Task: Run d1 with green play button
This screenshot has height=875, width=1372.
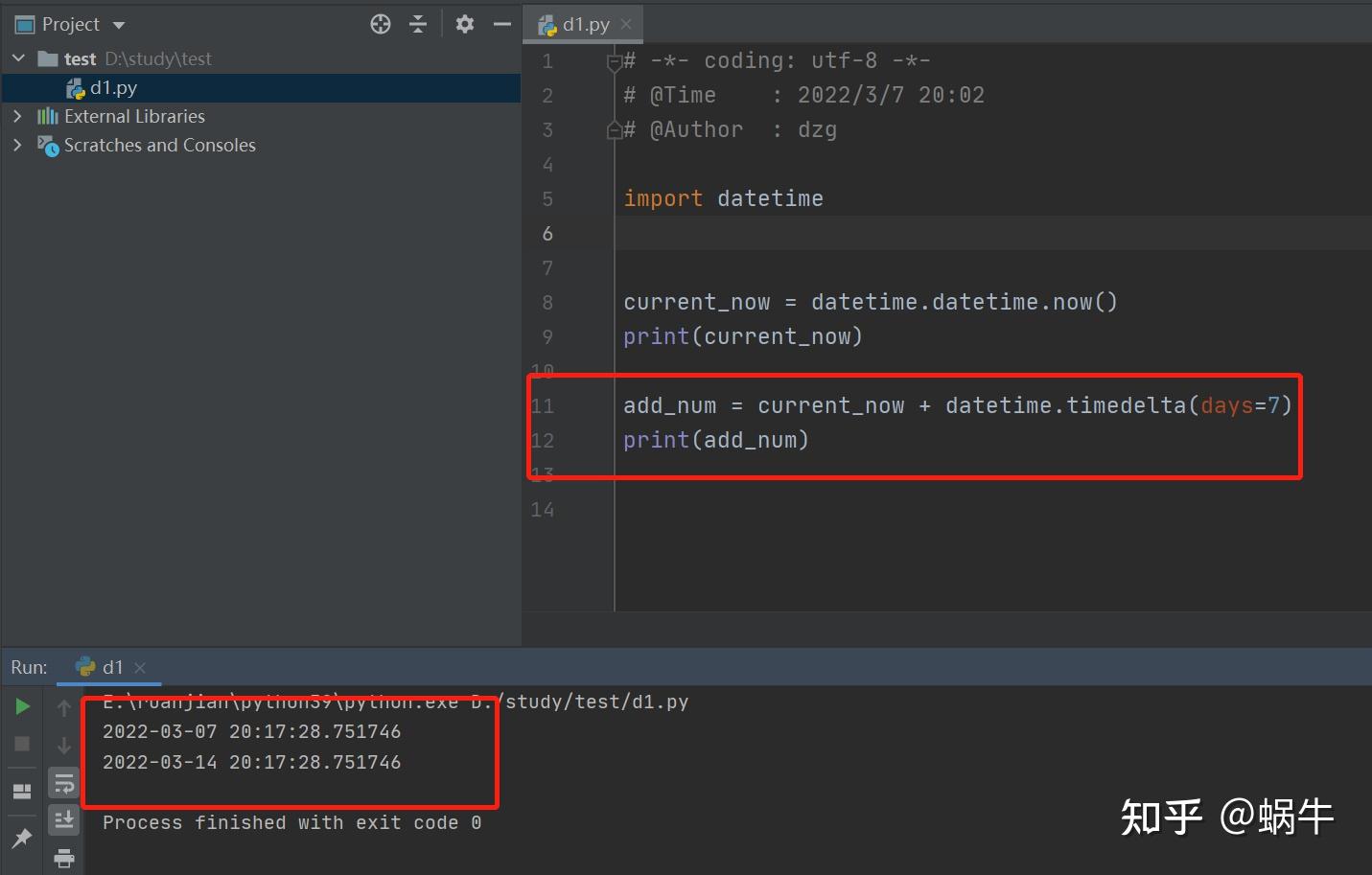Action: (23, 706)
